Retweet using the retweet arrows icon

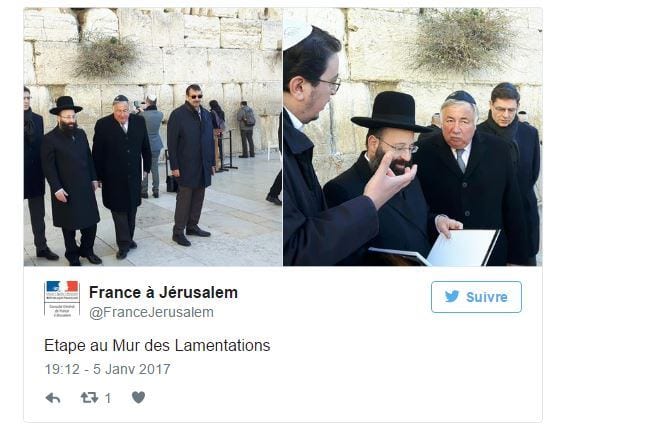click(89, 398)
